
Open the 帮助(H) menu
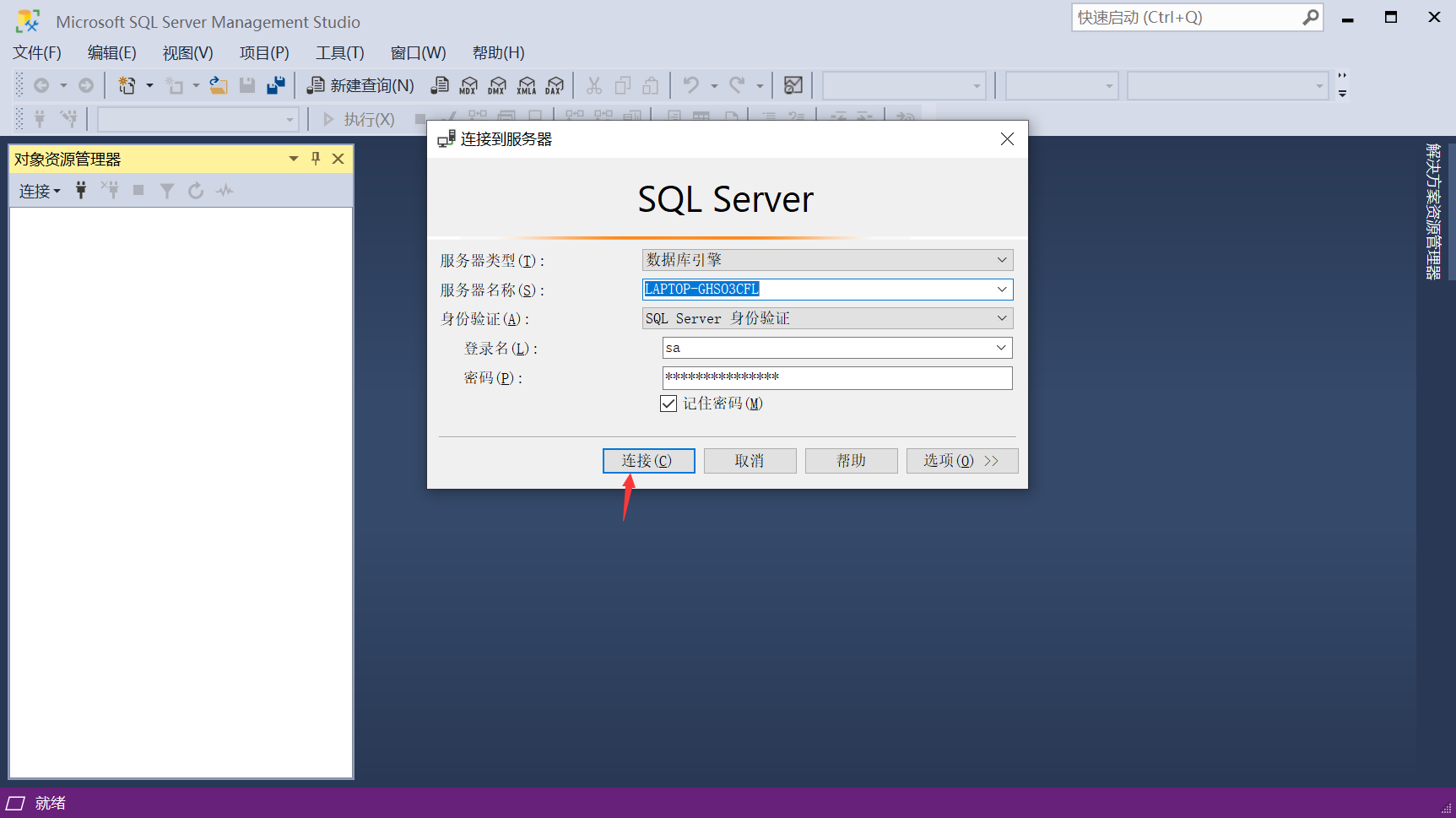pos(498,52)
